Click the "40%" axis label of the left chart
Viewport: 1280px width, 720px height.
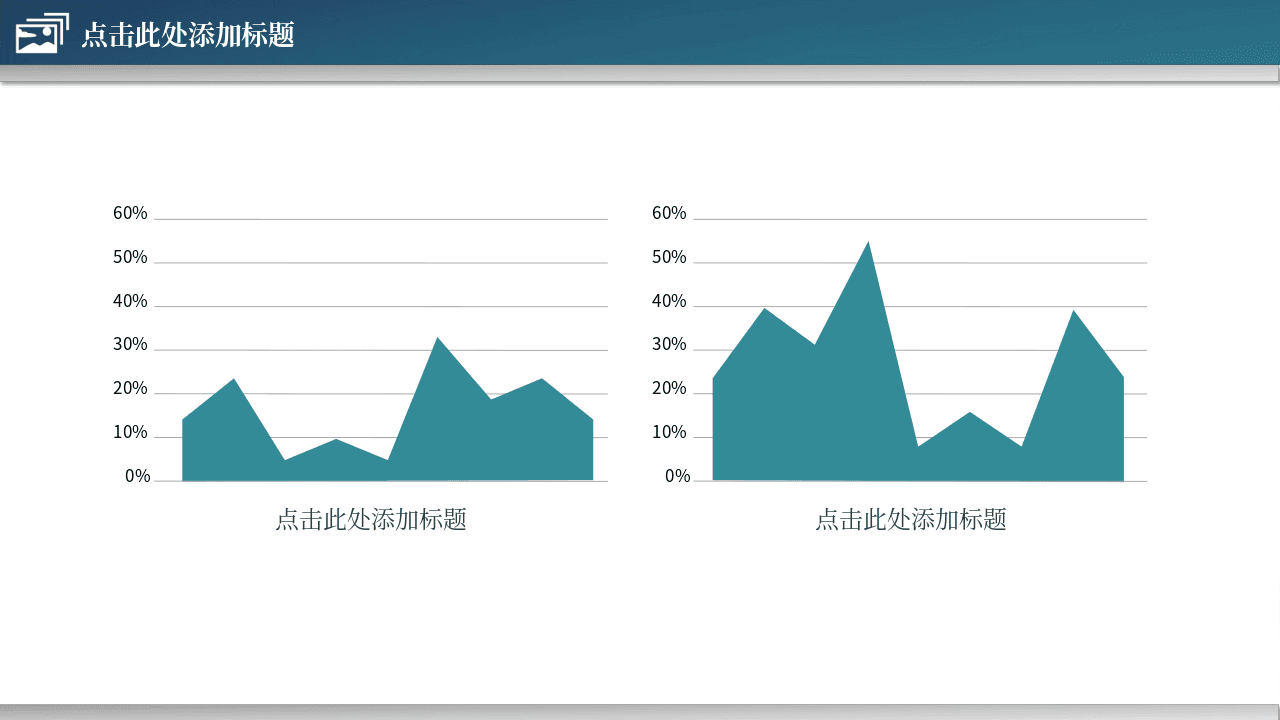(130, 301)
